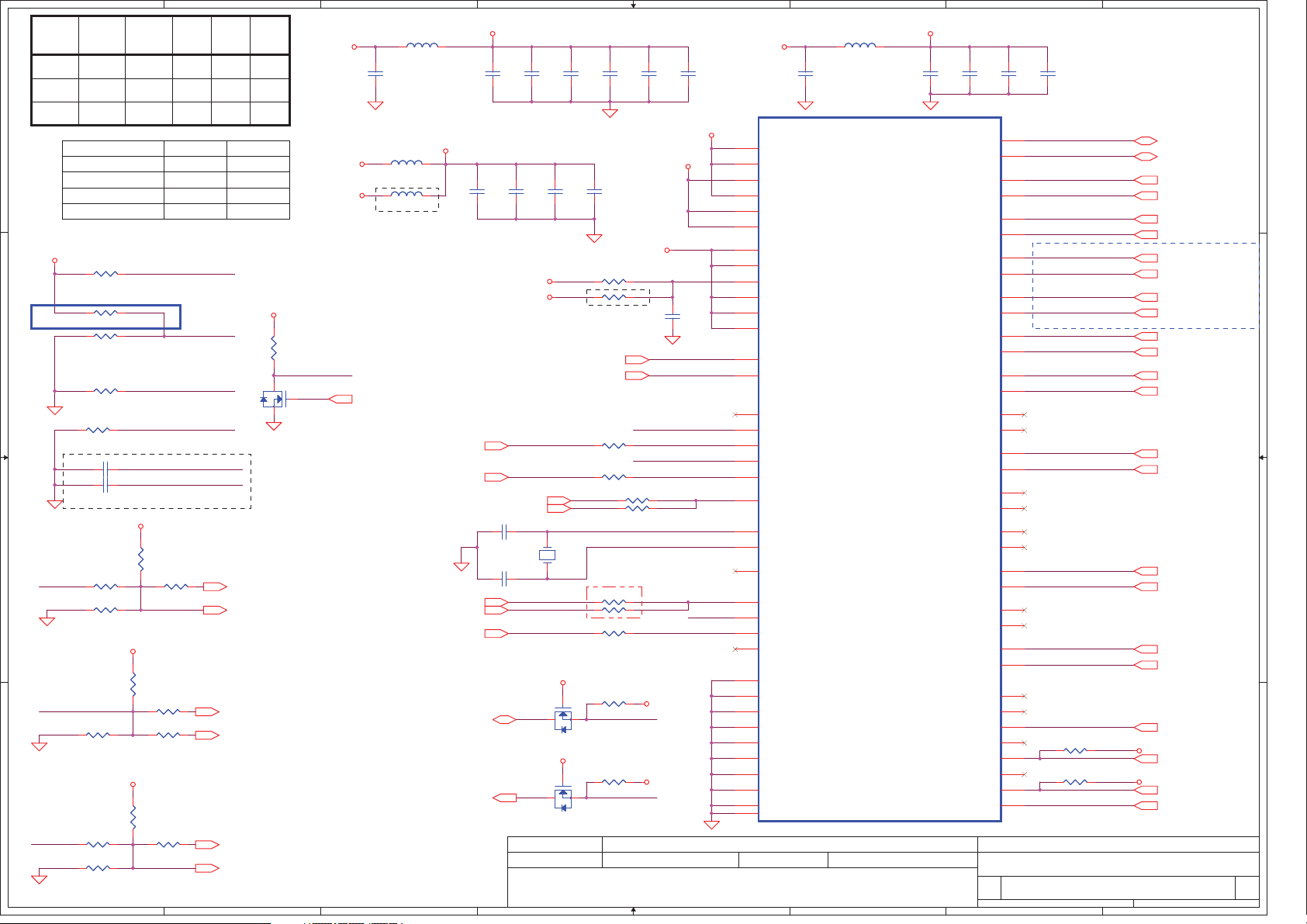Select the inductor above the dashed-box inductor
Image resolution: width=1307 pixels, height=924 pixels.
coord(407,163)
